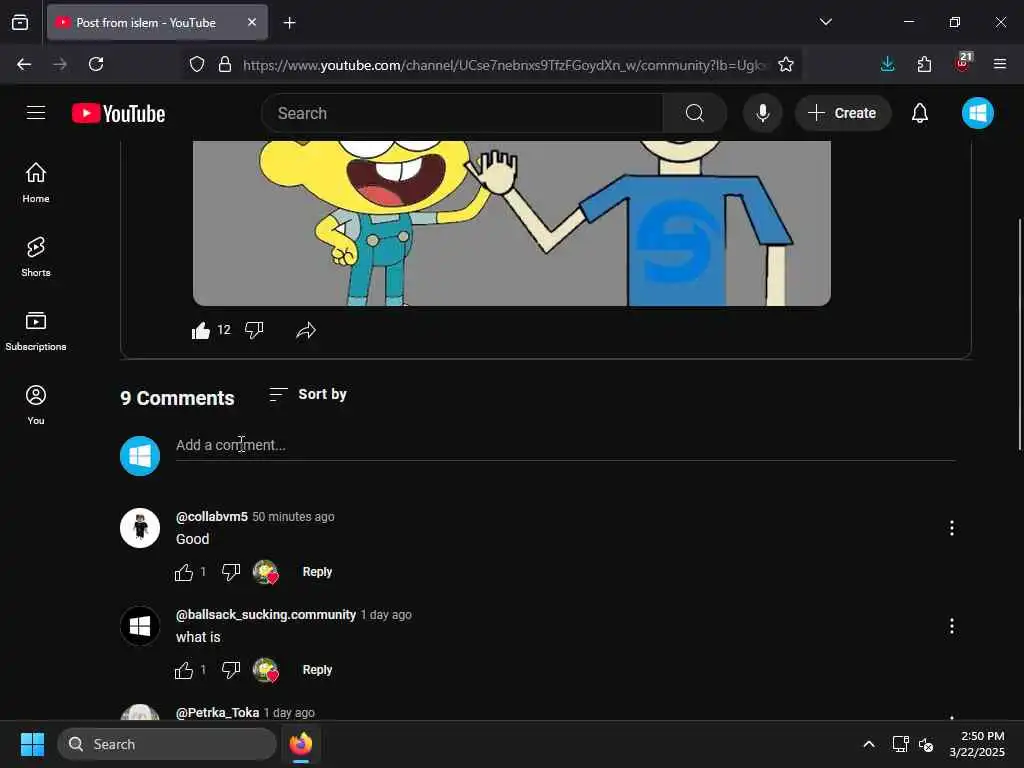This screenshot has width=1024, height=768.
Task: Click the taskbar Search box
Action: pyautogui.click(x=167, y=744)
